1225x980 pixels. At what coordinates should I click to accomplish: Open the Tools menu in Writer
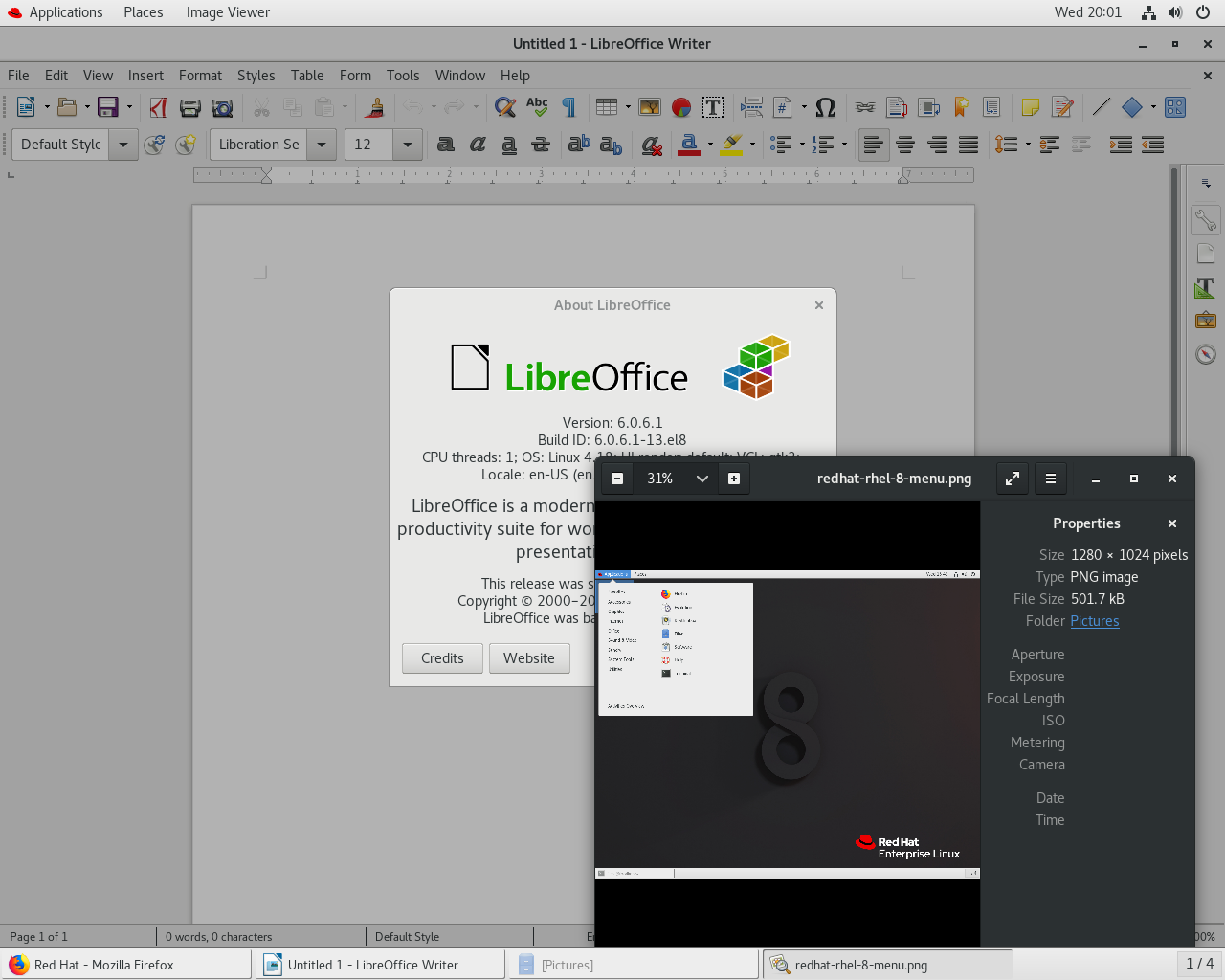pyautogui.click(x=403, y=76)
